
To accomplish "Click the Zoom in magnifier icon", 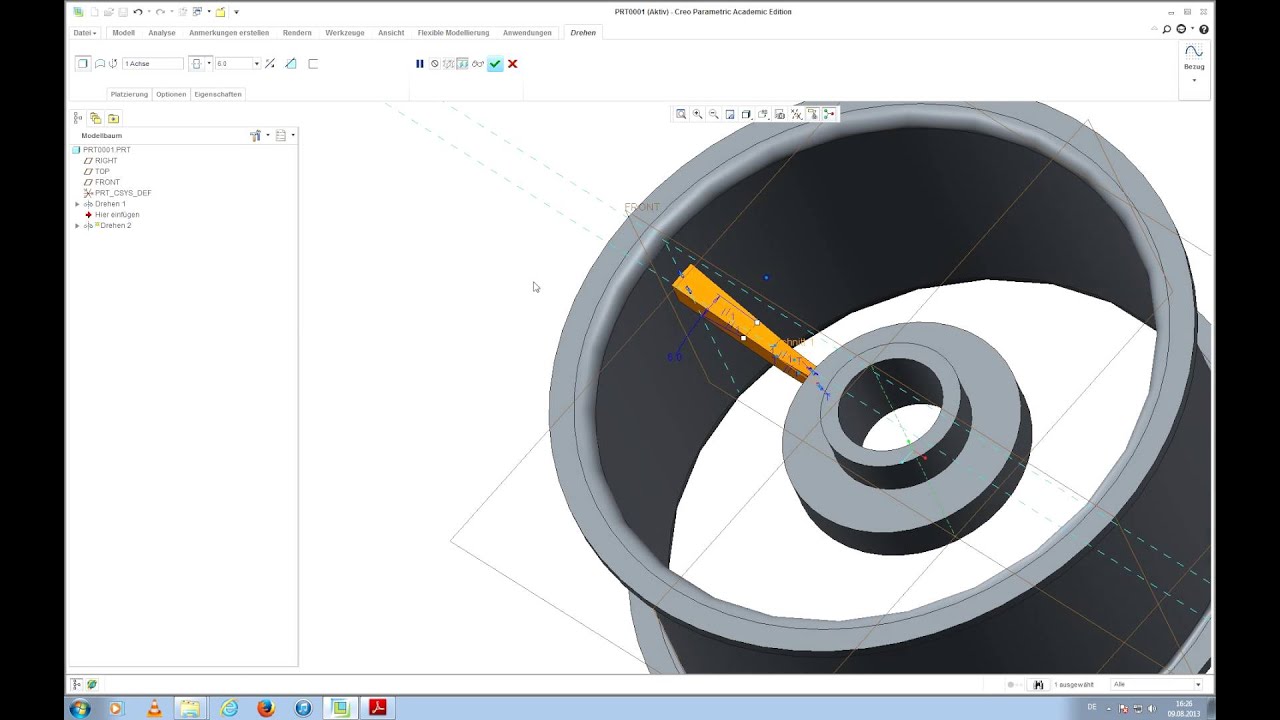I will [x=697, y=114].
